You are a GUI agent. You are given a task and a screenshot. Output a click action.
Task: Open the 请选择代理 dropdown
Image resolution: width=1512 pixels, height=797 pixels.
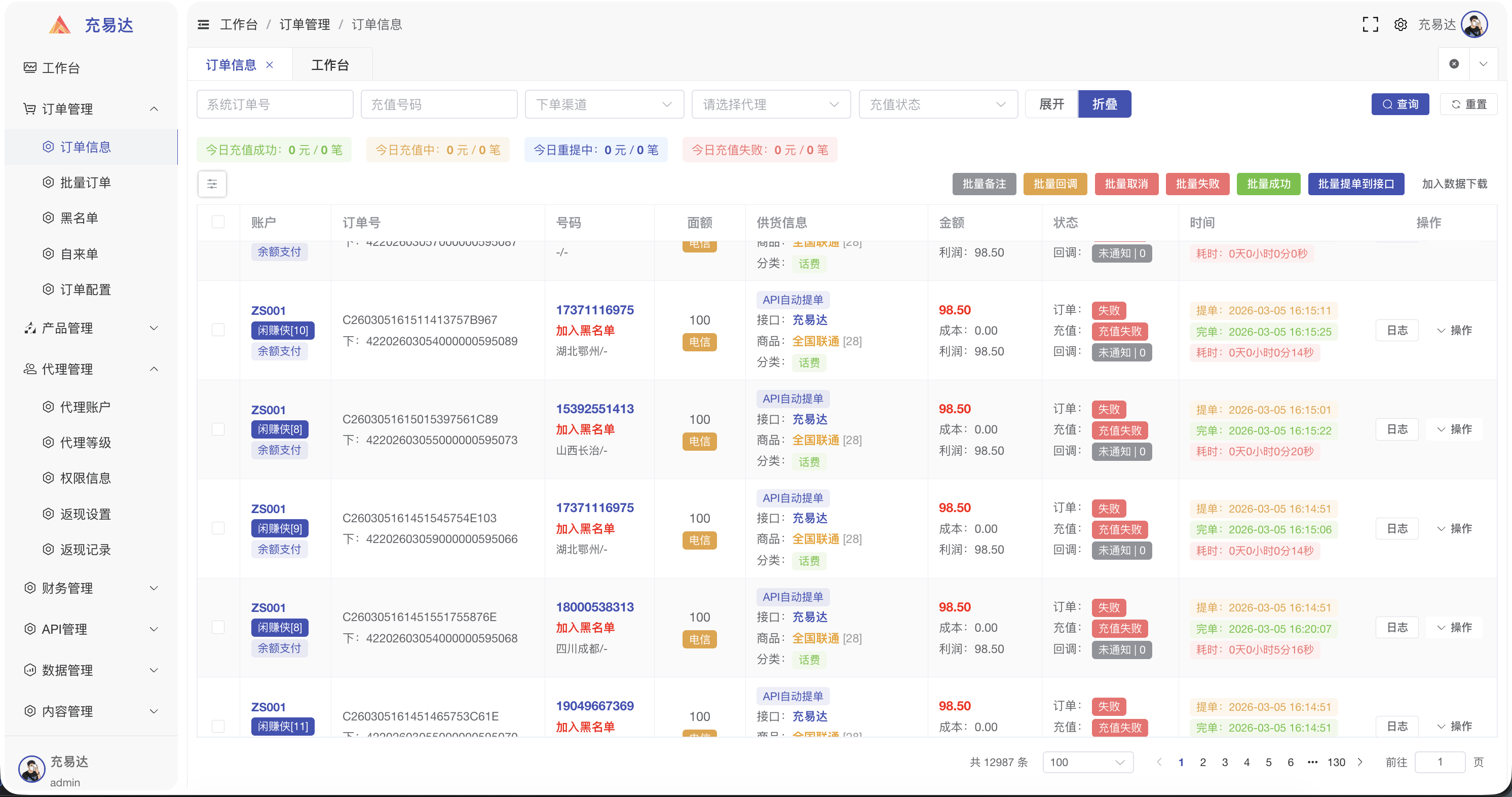pyautogui.click(x=771, y=104)
